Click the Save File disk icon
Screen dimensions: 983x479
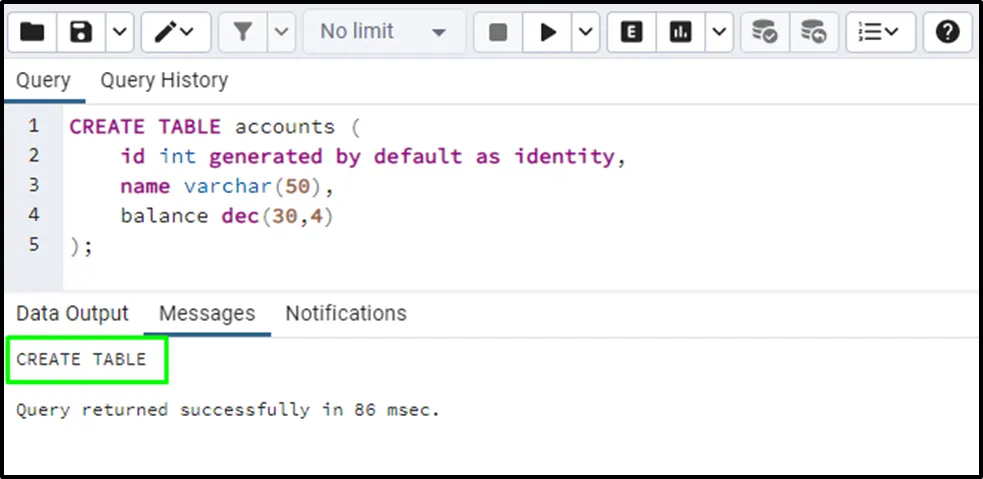[x=81, y=32]
